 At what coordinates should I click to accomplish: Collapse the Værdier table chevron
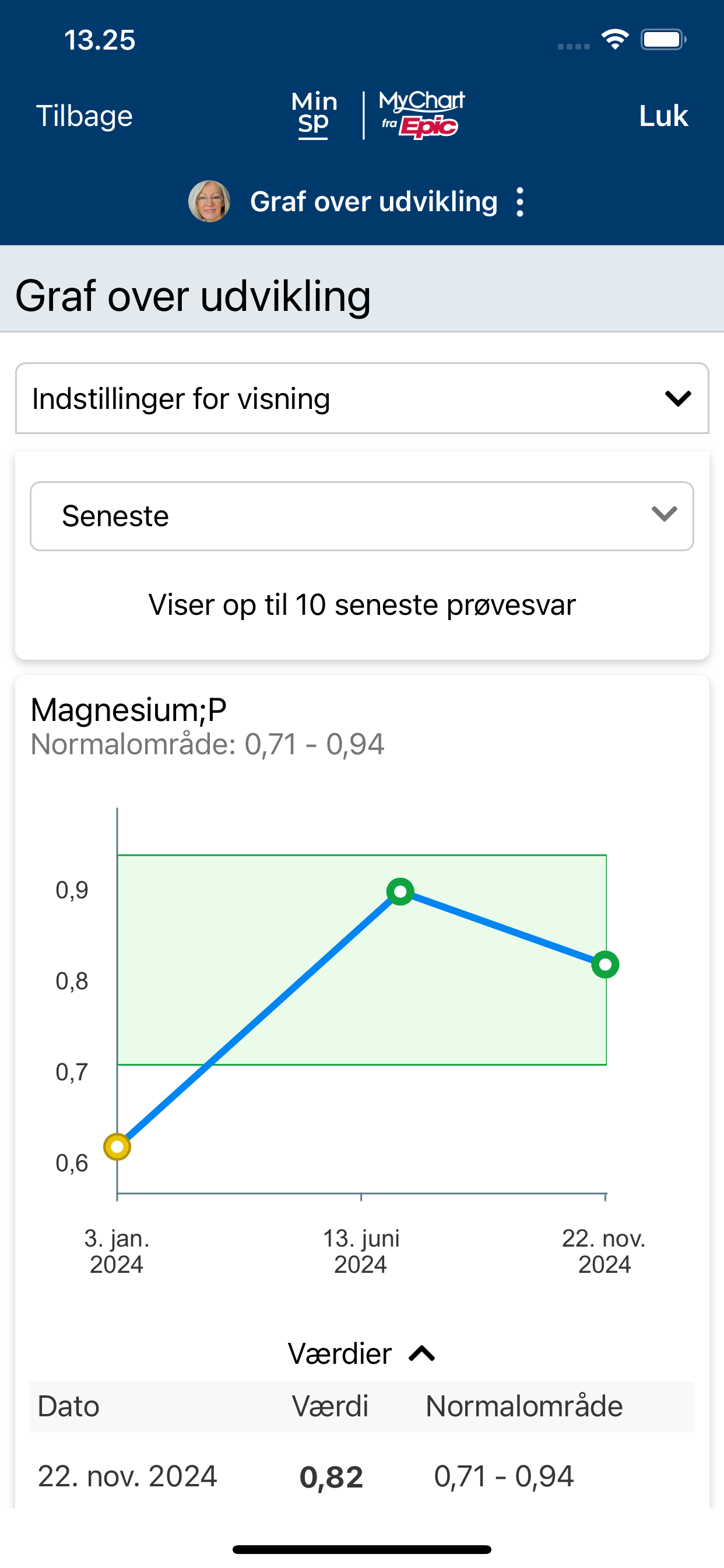[x=422, y=1354]
